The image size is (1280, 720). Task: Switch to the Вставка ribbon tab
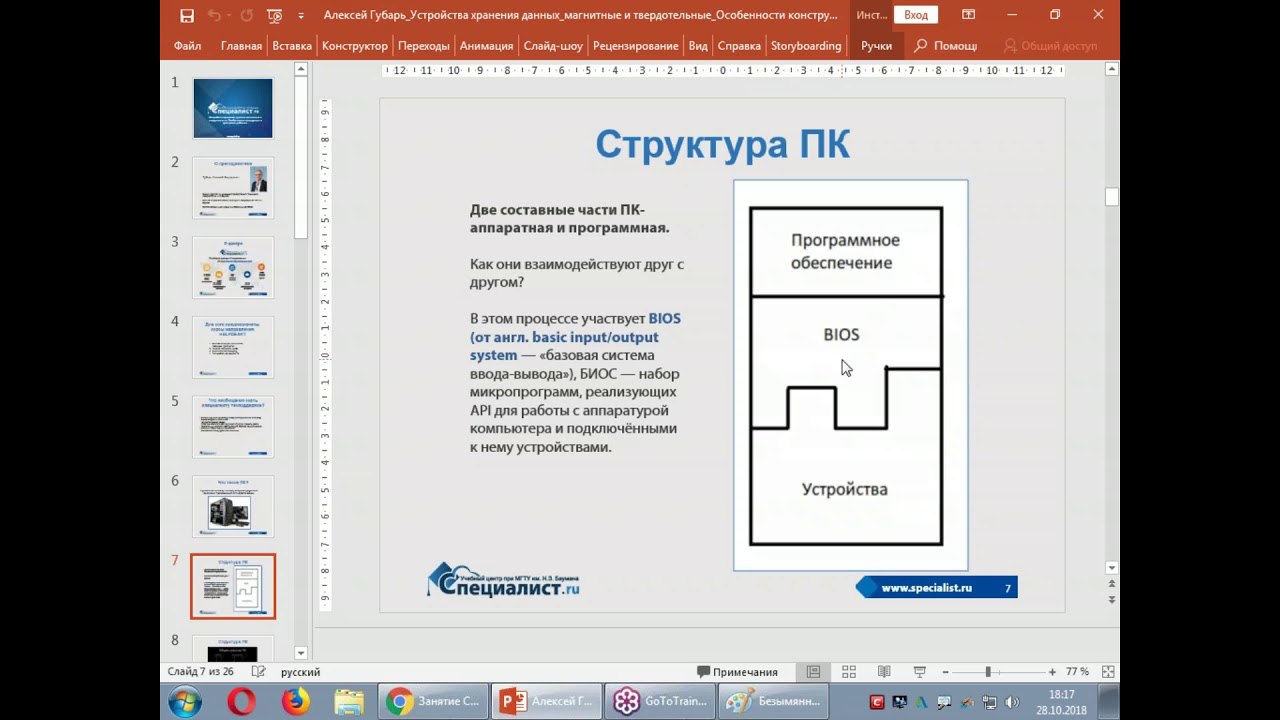292,46
